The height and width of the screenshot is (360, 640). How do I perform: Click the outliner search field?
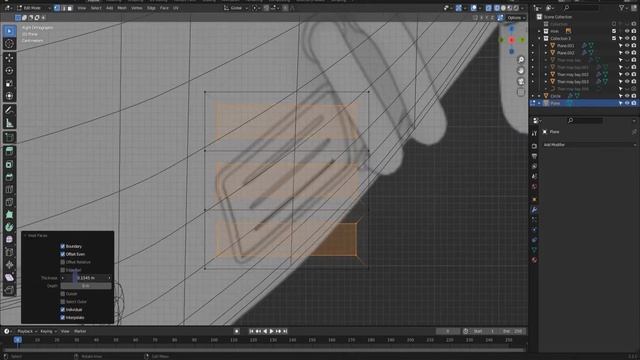click(581, 8)
